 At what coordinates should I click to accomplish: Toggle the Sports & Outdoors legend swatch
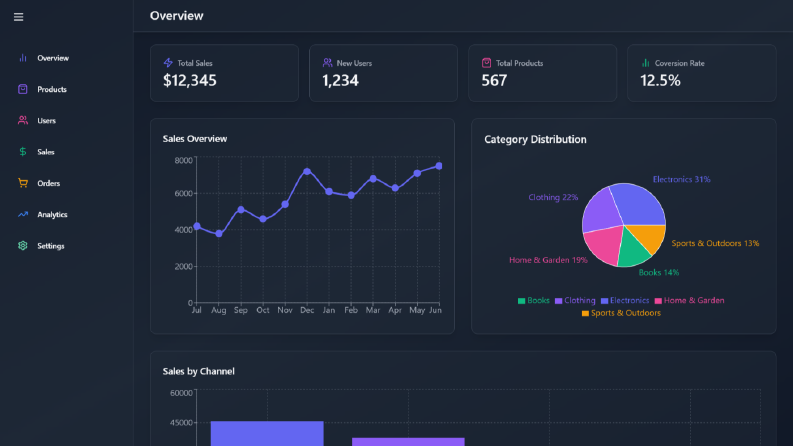pos(585,314)
